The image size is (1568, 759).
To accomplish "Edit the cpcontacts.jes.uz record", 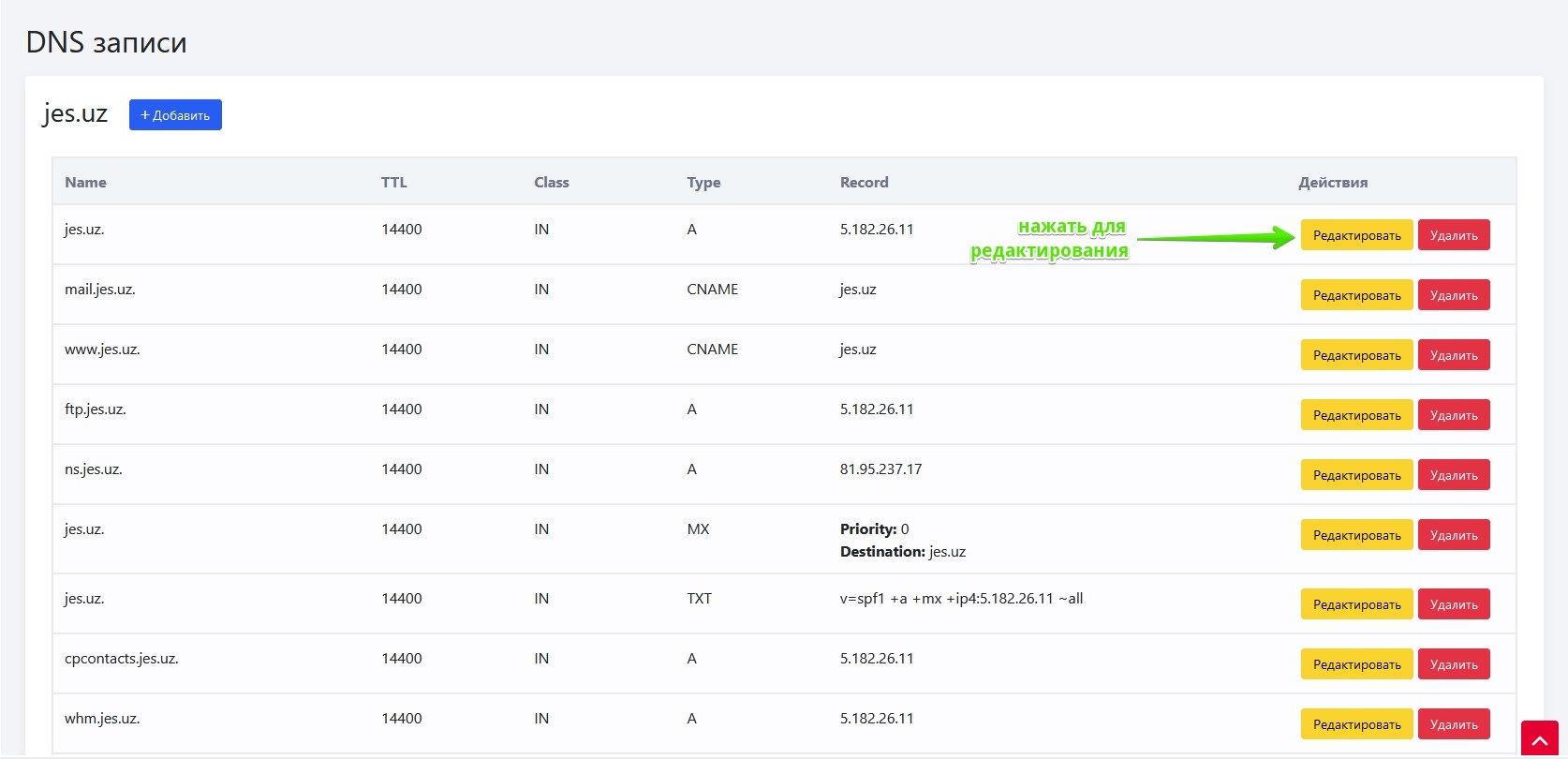I will (x=1355, y=664).
